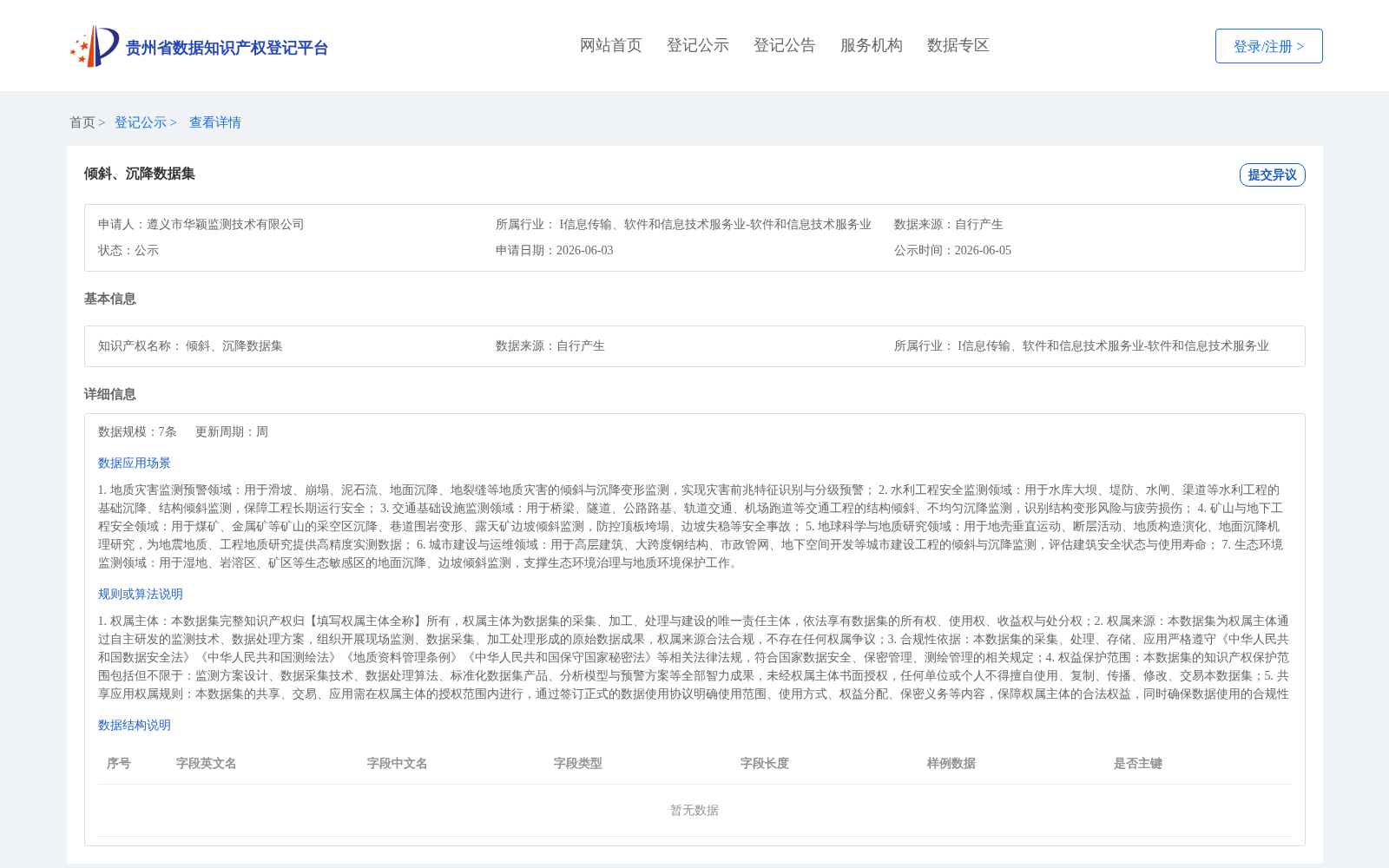Click 数据规模：7条 text

(137, 431)
